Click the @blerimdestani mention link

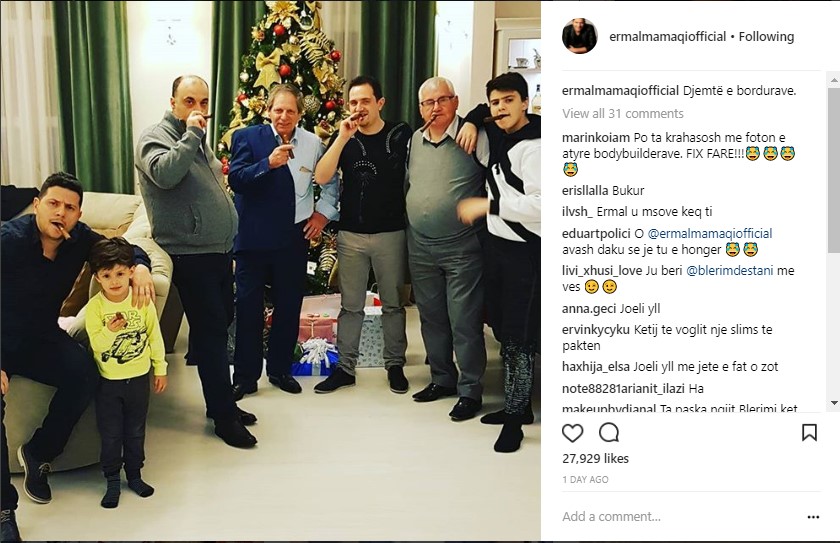point(729,270)
